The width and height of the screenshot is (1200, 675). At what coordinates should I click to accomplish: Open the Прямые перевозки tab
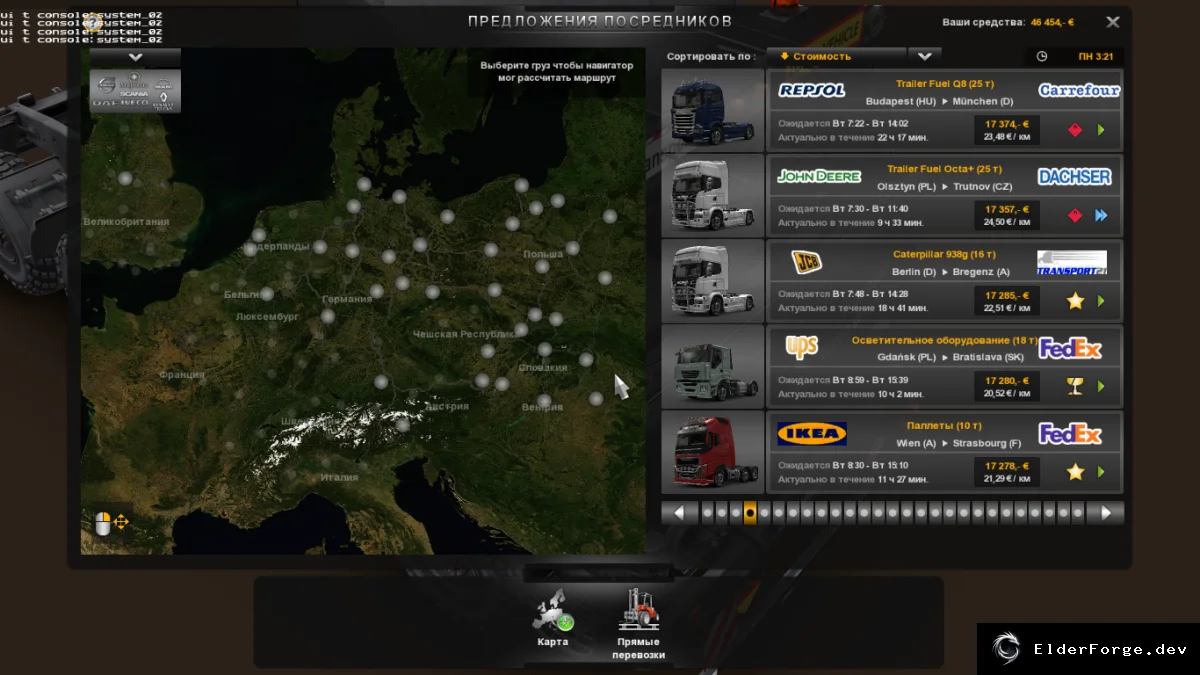pos(638,625)
